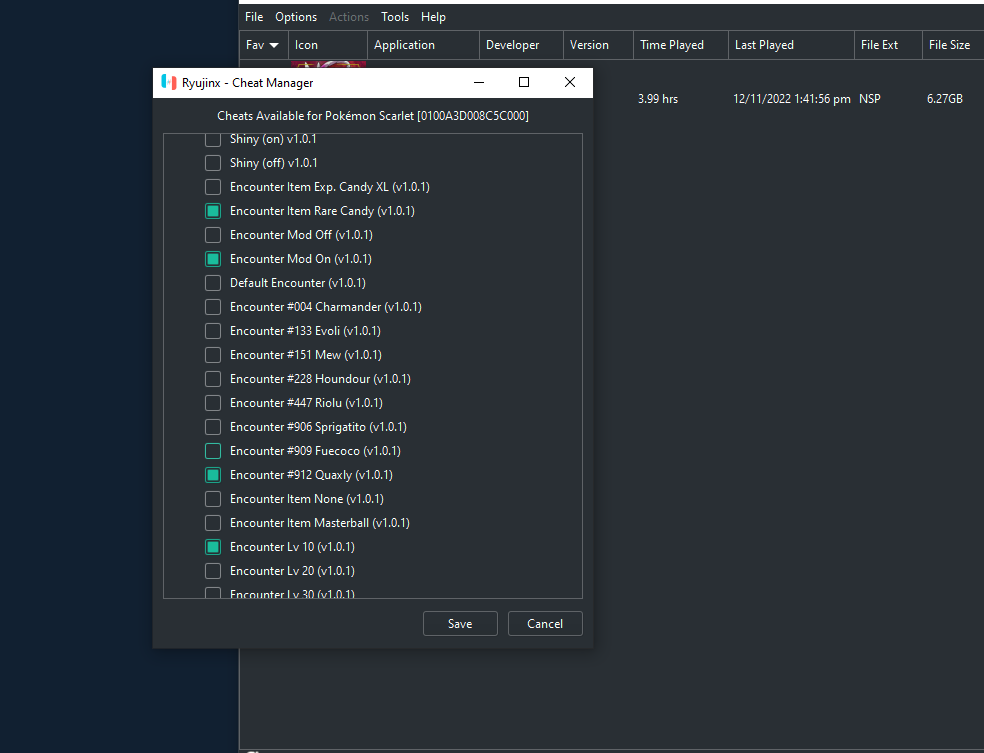Image resolution: width=984 pixels, height=753 pixels.
Task: Tick Encounter Item None checkbox
Action: 213,499
